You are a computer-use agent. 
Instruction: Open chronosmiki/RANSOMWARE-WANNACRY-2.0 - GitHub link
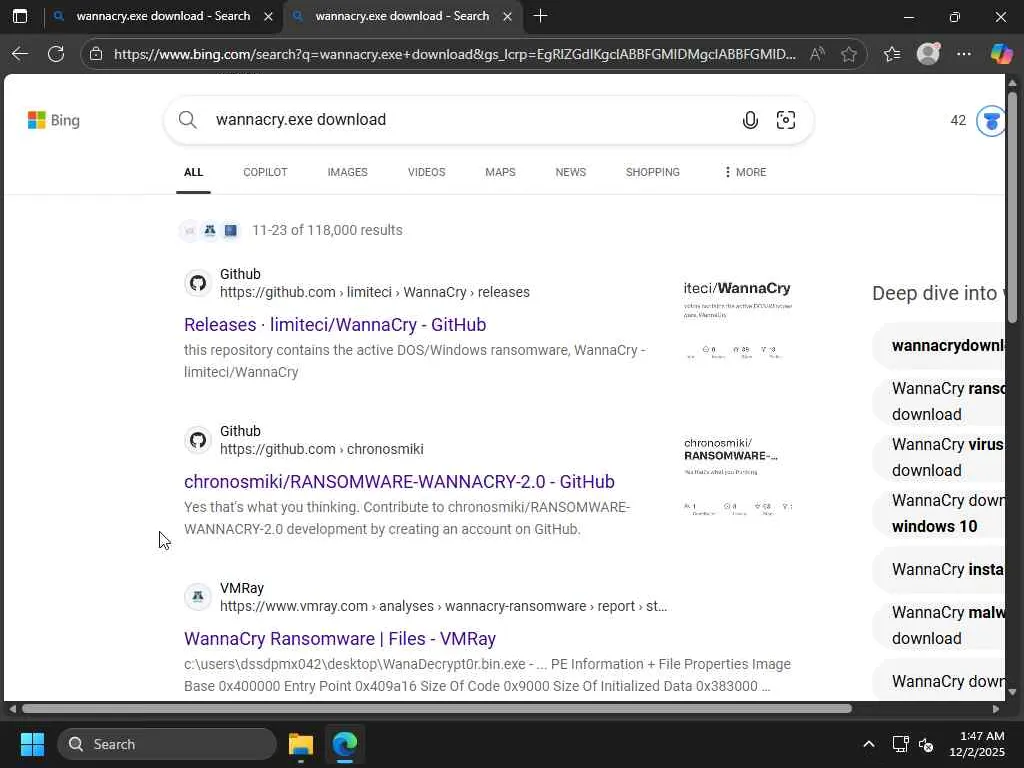[399, 482]
